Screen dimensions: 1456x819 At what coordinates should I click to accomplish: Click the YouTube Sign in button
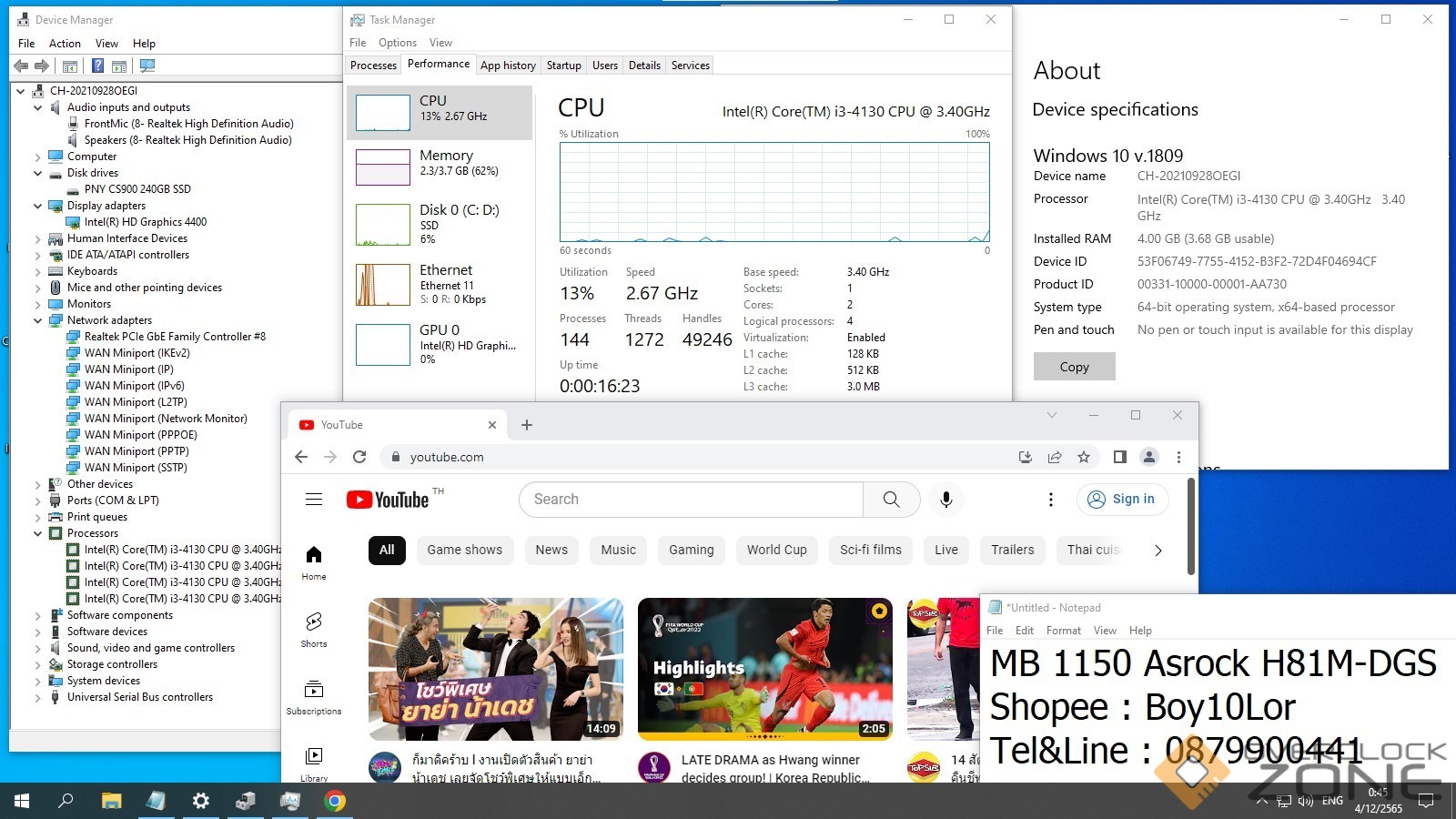(x=1122, y=500)
